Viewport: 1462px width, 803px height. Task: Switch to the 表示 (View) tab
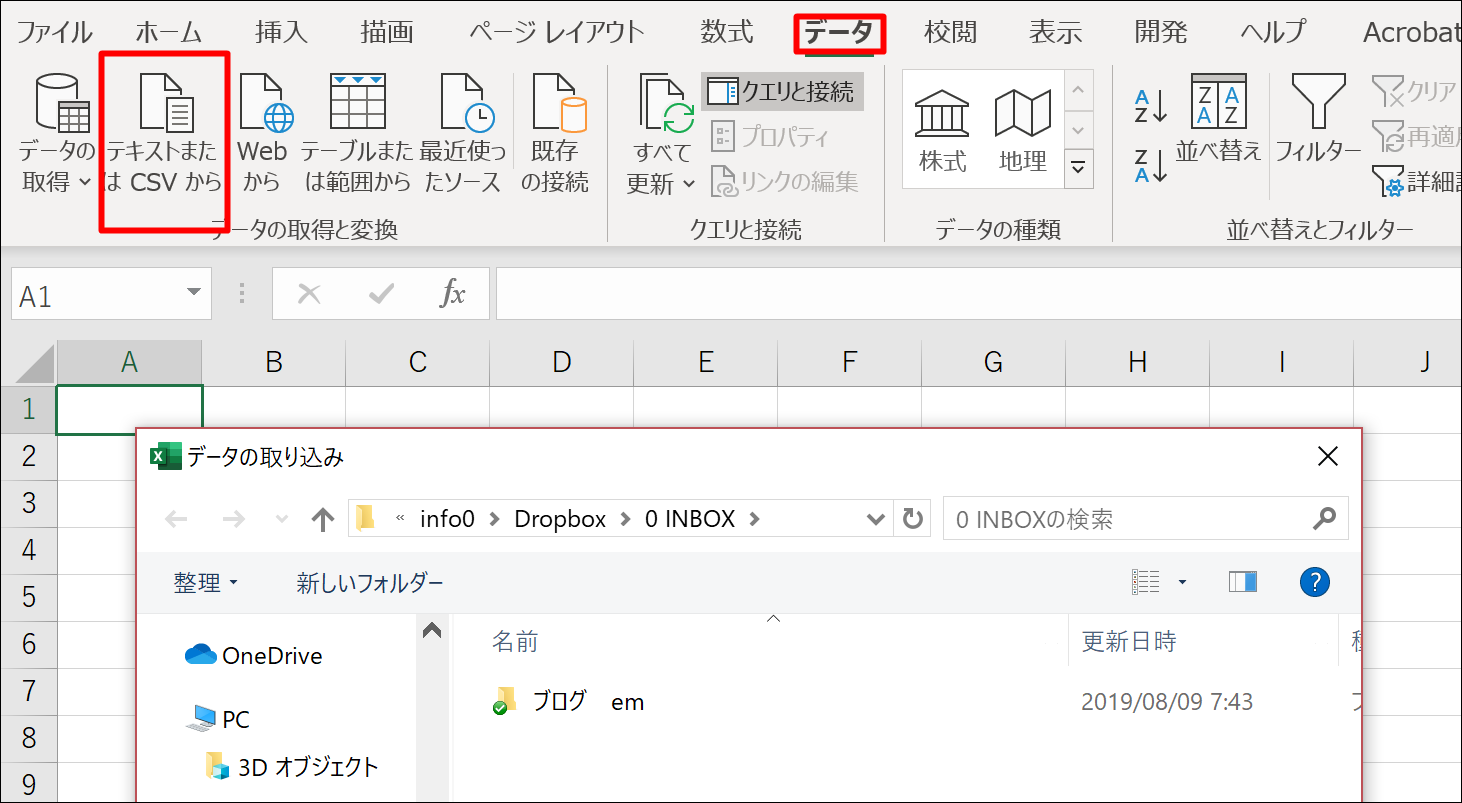tap(1056, 32)
